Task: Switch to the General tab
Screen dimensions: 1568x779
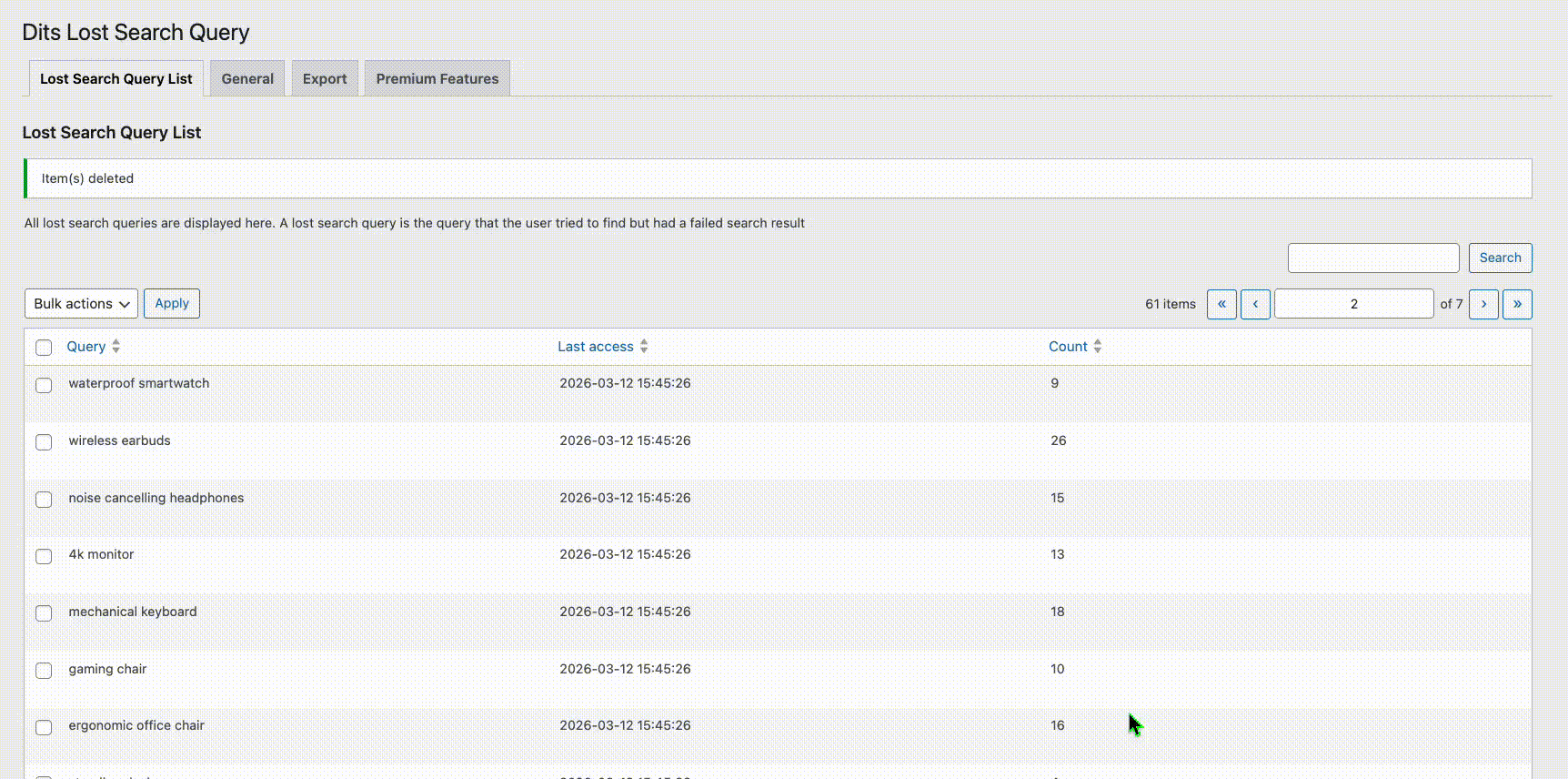Action: pos(247,79)
